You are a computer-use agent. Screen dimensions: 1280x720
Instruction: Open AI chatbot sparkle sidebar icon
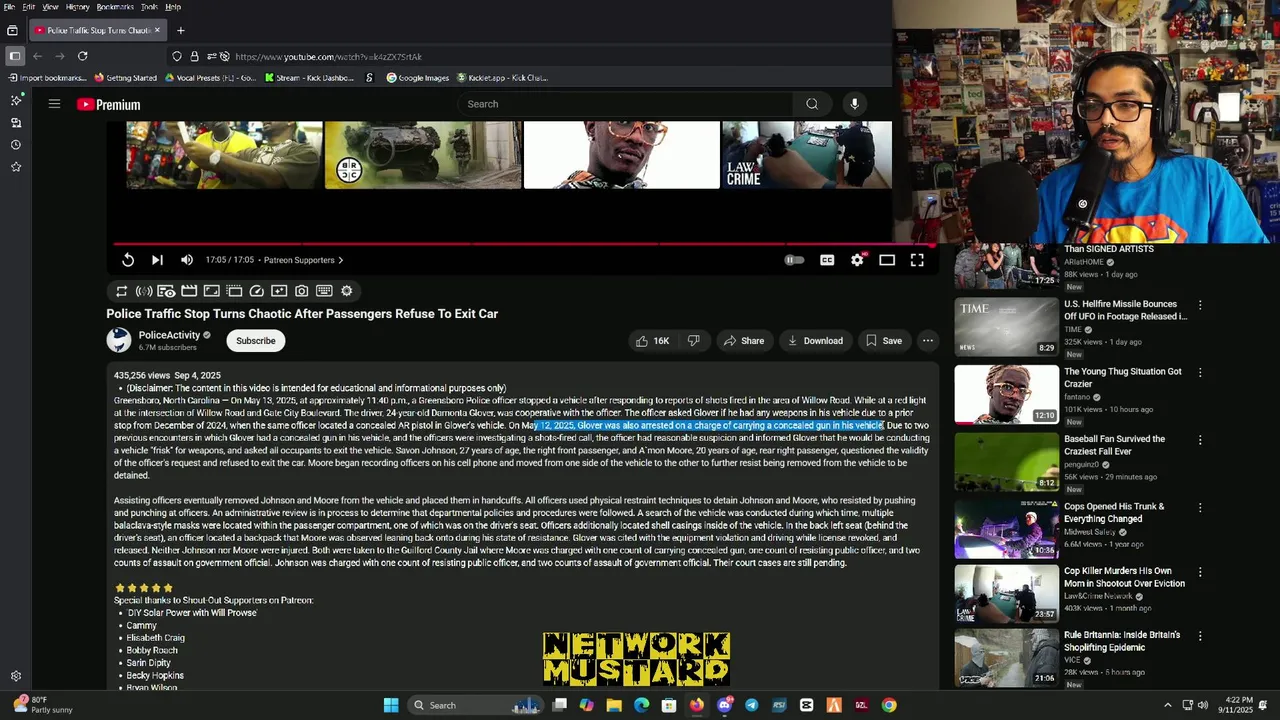(16, 100)
